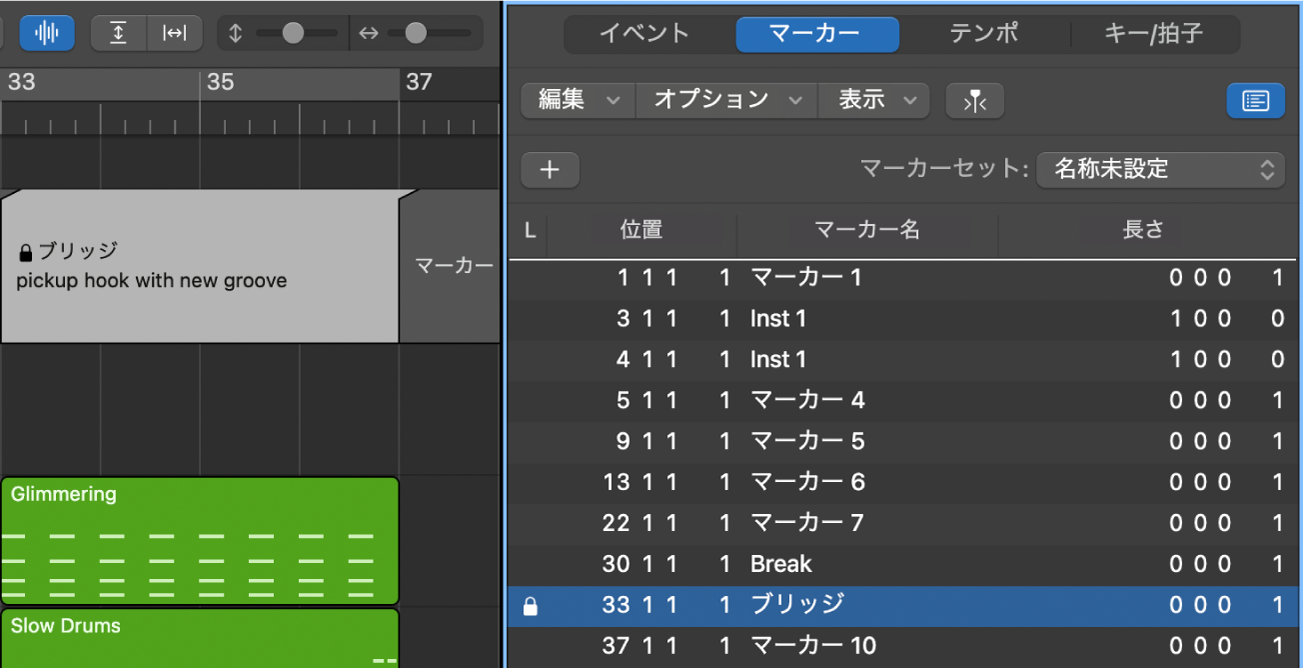The image size is (1303, 668).
Task: Click the vertical zoom arrow icon
Action: pyautogui.click(x=236, y=32)
